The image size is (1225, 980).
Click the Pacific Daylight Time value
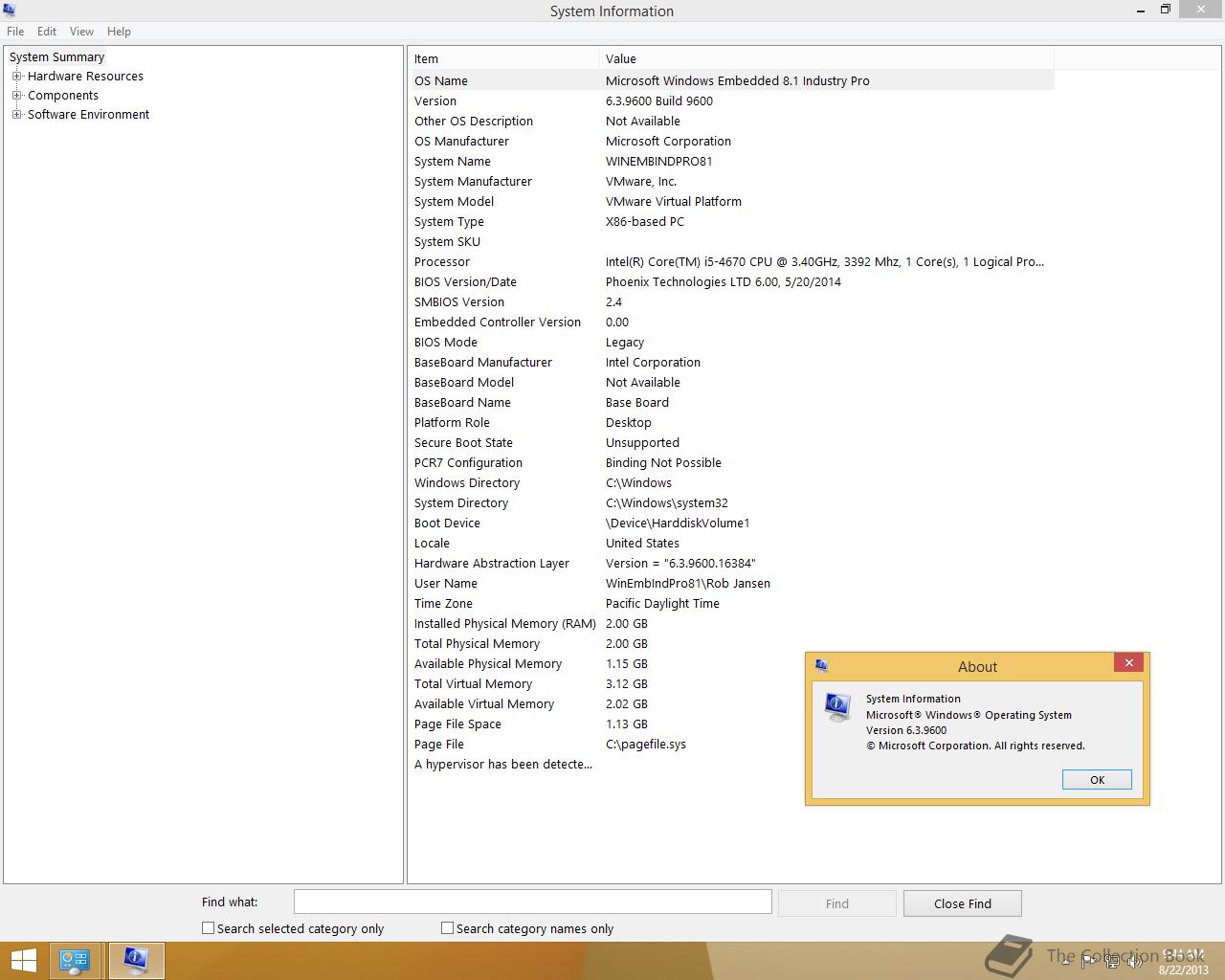tap(662, 604)
